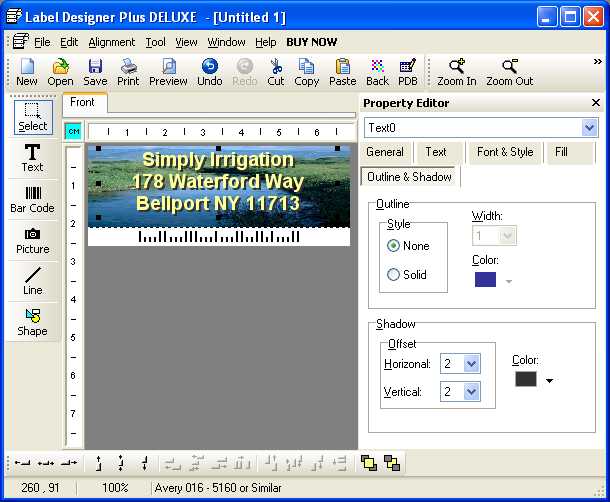
Task: Click the align left edges icon
Action: click(22, 463)
